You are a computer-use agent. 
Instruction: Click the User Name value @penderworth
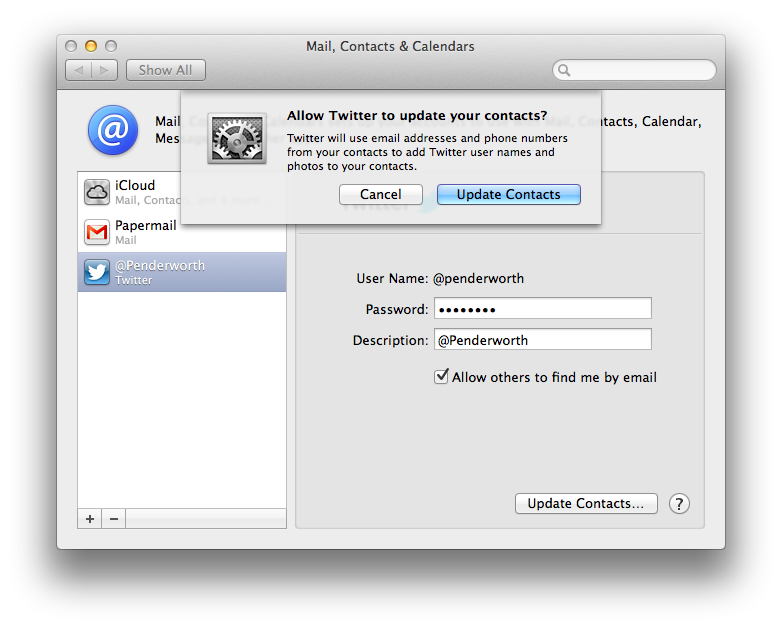pyautogui.click(x=478, y=278)
